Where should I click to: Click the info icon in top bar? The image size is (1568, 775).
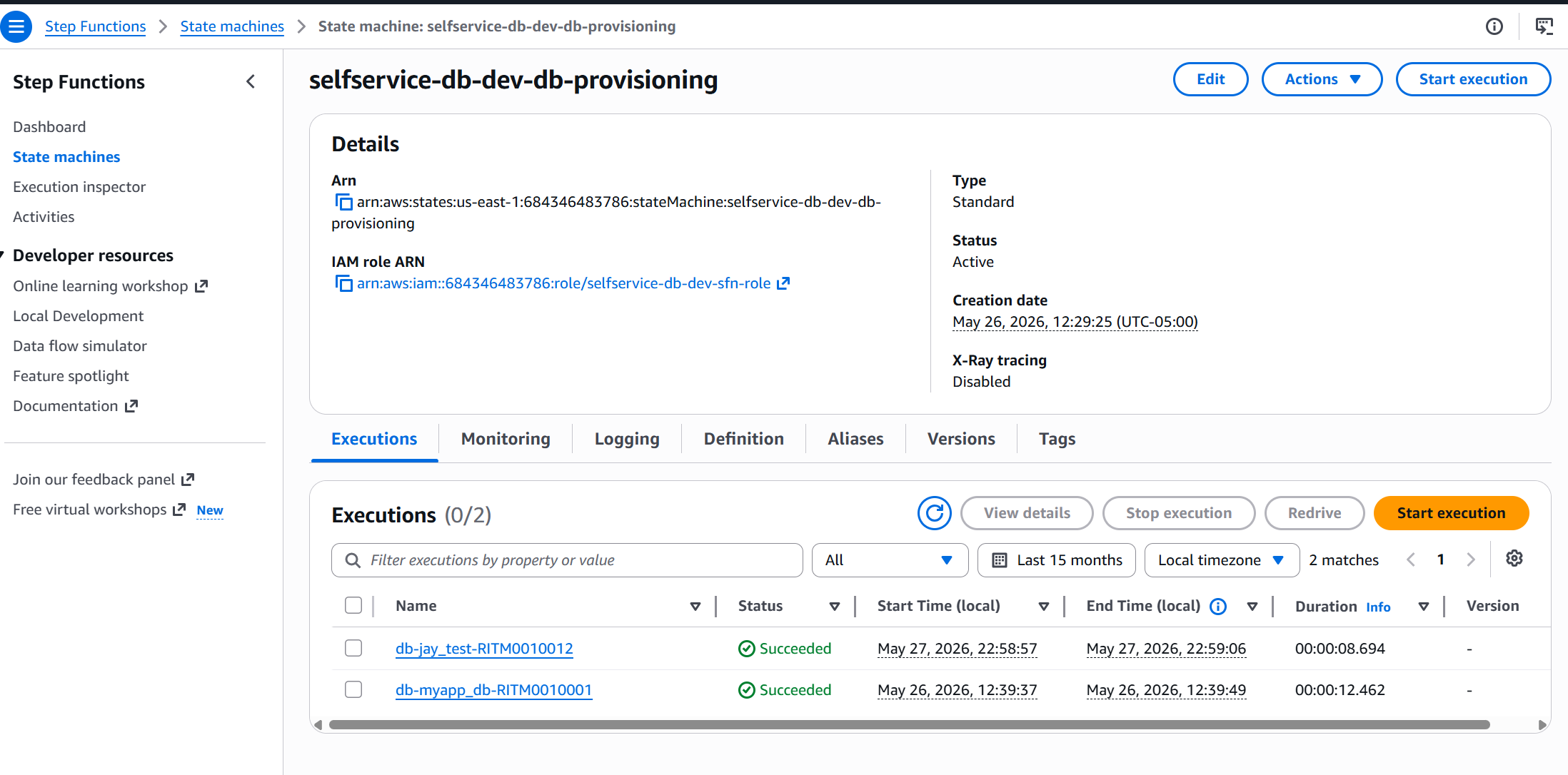pyautogui.click(x=1494, y=26)
